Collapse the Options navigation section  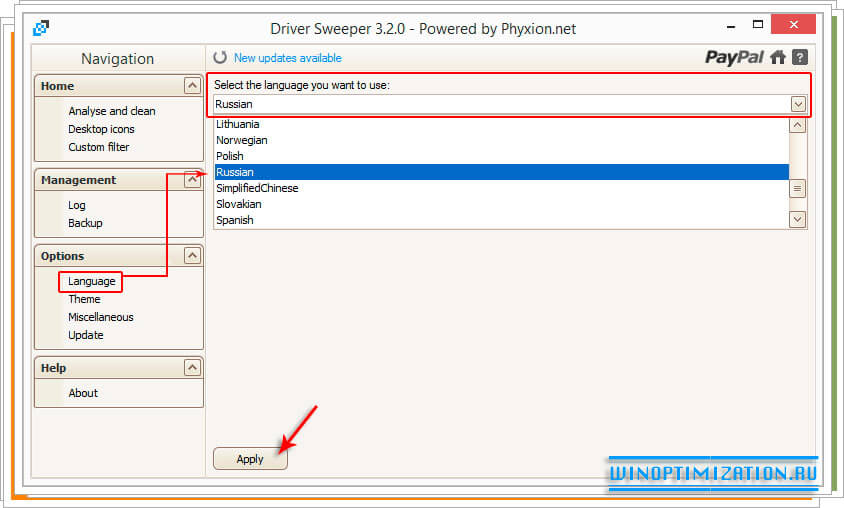click(x=192, y=256)
